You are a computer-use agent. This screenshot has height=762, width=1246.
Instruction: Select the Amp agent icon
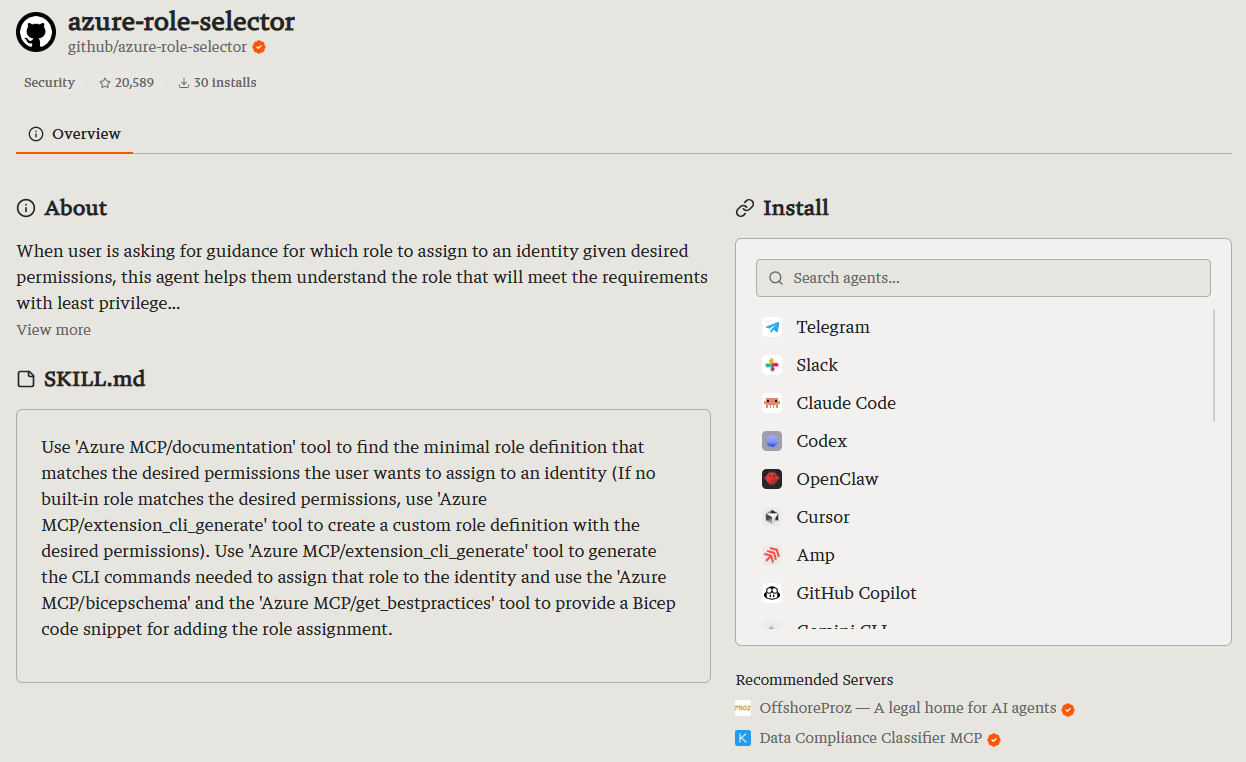point(772,555)
